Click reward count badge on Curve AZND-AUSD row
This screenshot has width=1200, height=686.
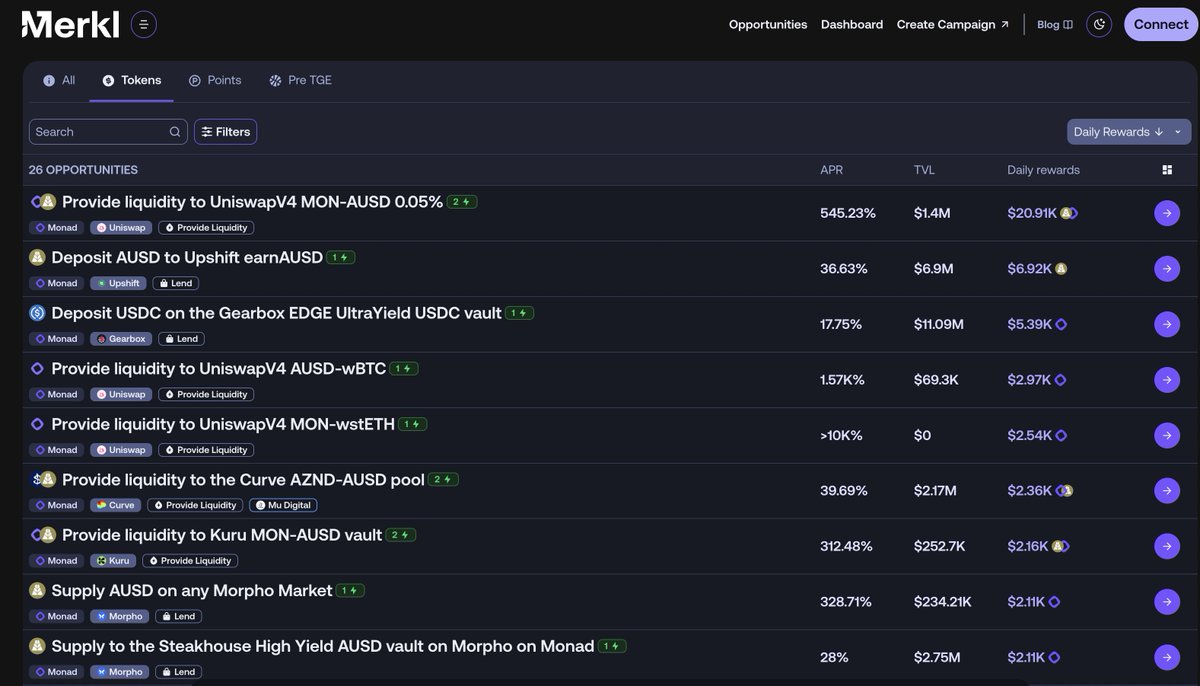444,480
